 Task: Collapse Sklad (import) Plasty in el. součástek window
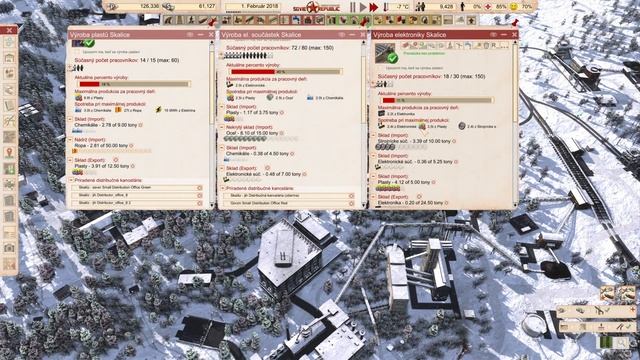222,107
